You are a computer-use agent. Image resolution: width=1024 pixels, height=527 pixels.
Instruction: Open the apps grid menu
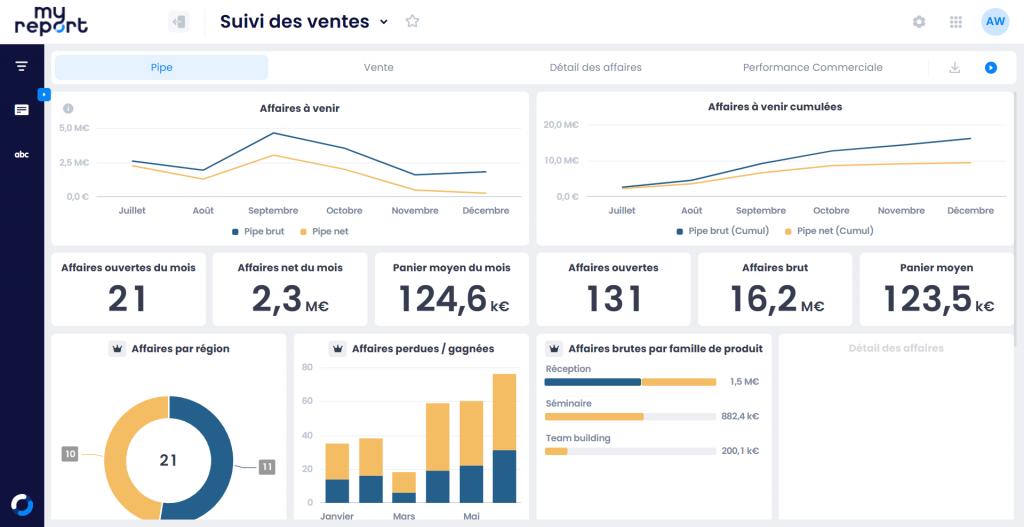point(956,22)
